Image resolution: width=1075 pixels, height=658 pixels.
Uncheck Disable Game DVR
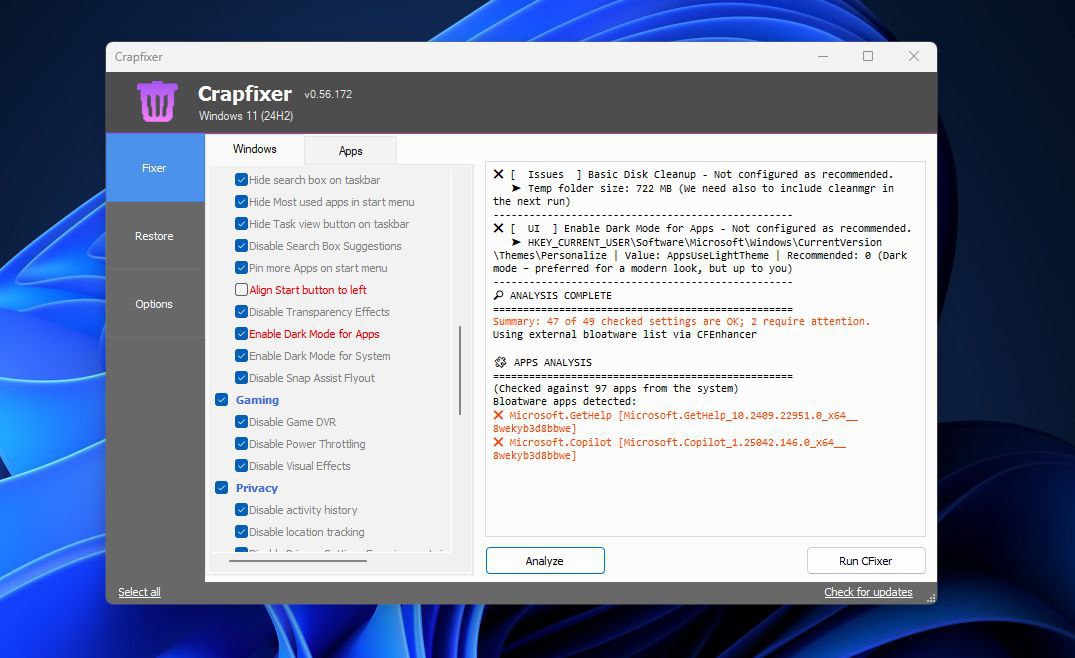tap(240, 422)
